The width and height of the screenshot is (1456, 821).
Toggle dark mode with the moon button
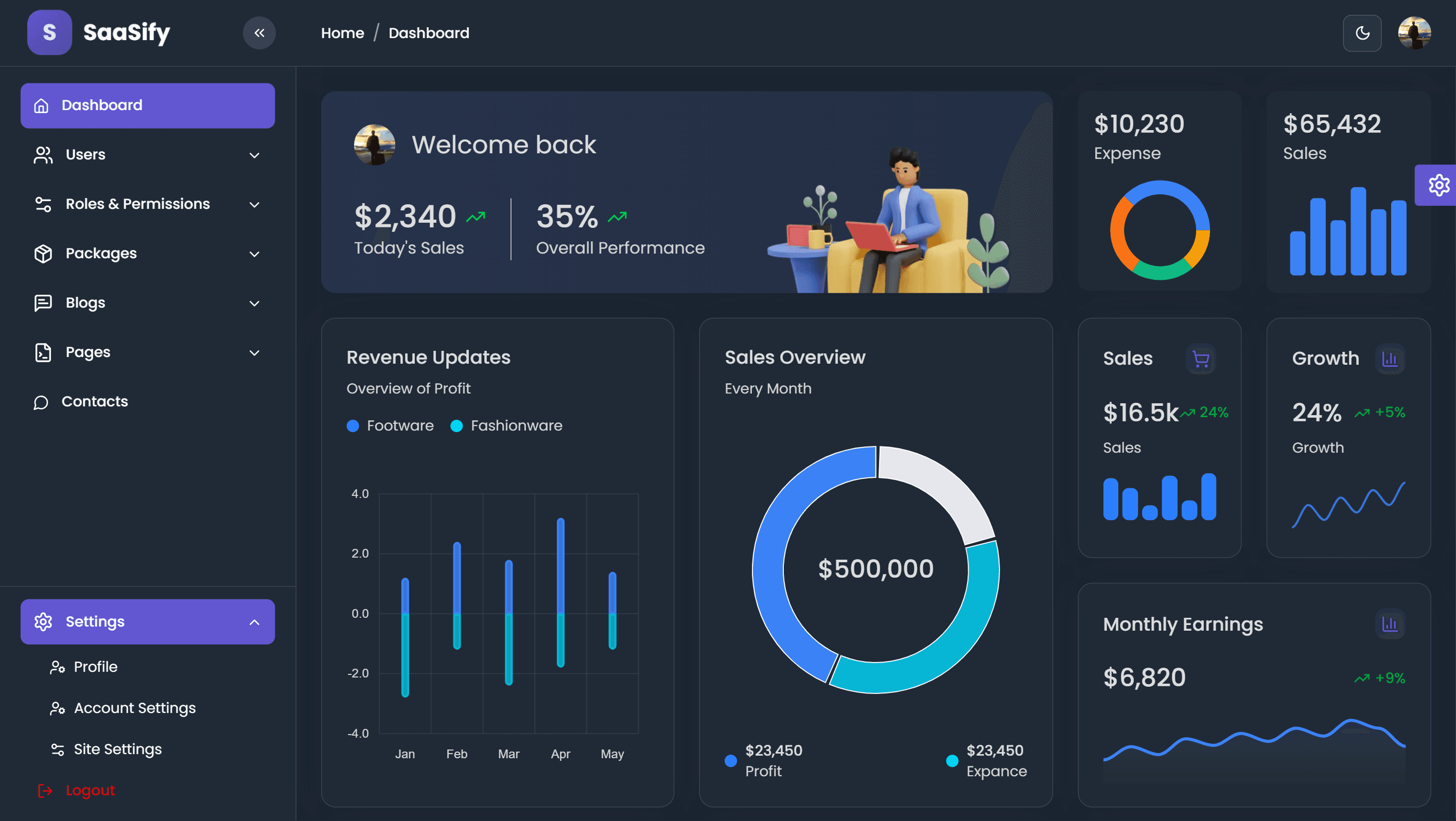click(x=1362, y=33)
